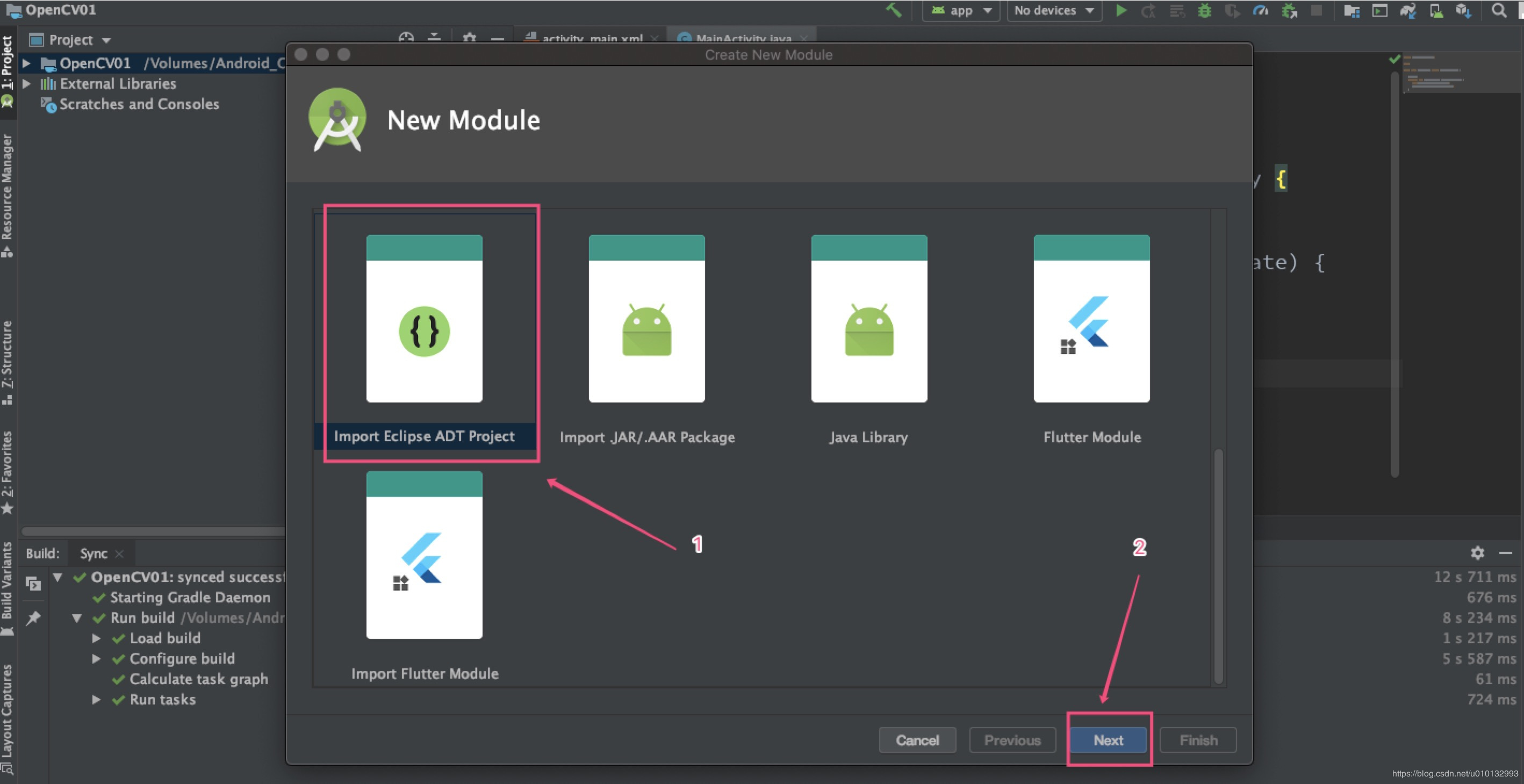Image resolution: width=1524 pixels, height=784 pixels.
Task: Open the Z: Structure side tab
Action: (8, 362)
